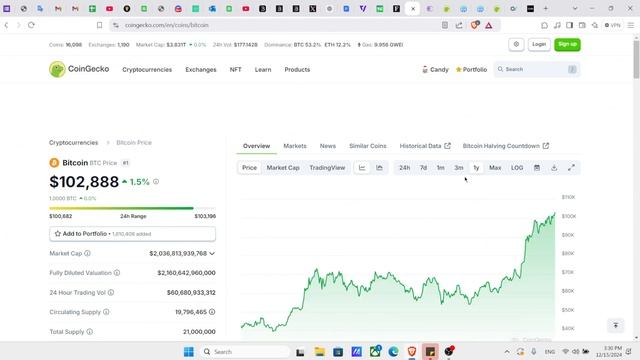Open the browser tab search chevron
The width and height of the screenshot is (640, 360).
[x=575, y=8]
